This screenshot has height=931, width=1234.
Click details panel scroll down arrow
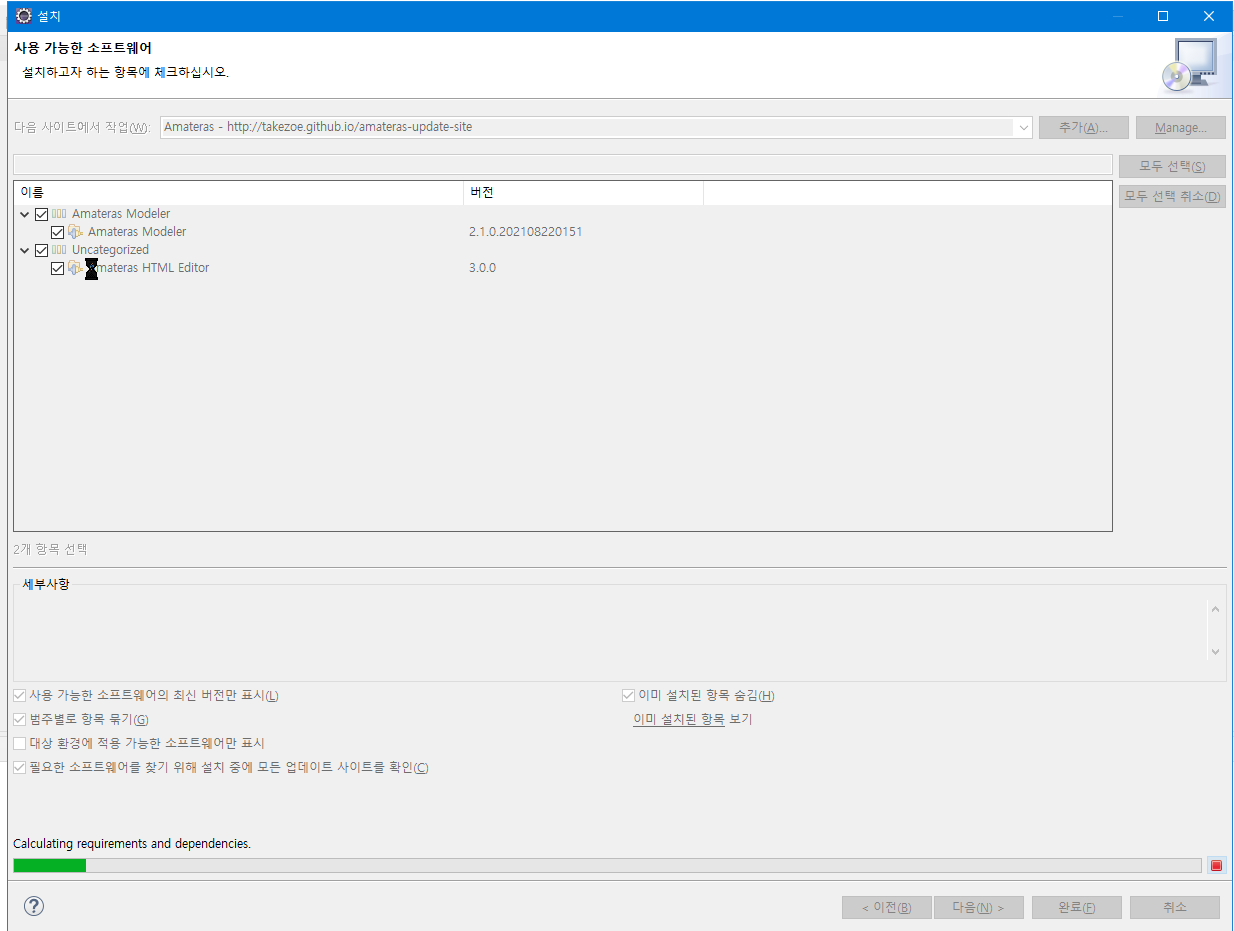pos(1216,652)
